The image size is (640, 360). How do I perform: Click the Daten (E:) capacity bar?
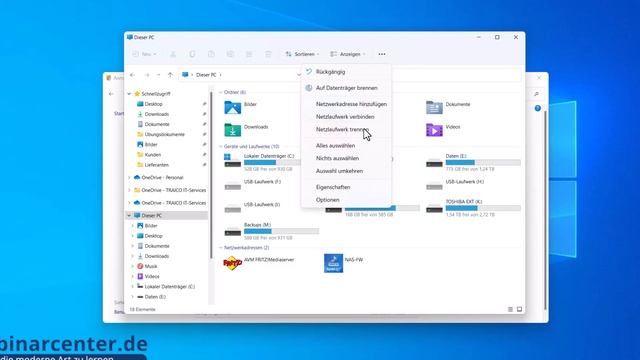click(x=483, y=162)
